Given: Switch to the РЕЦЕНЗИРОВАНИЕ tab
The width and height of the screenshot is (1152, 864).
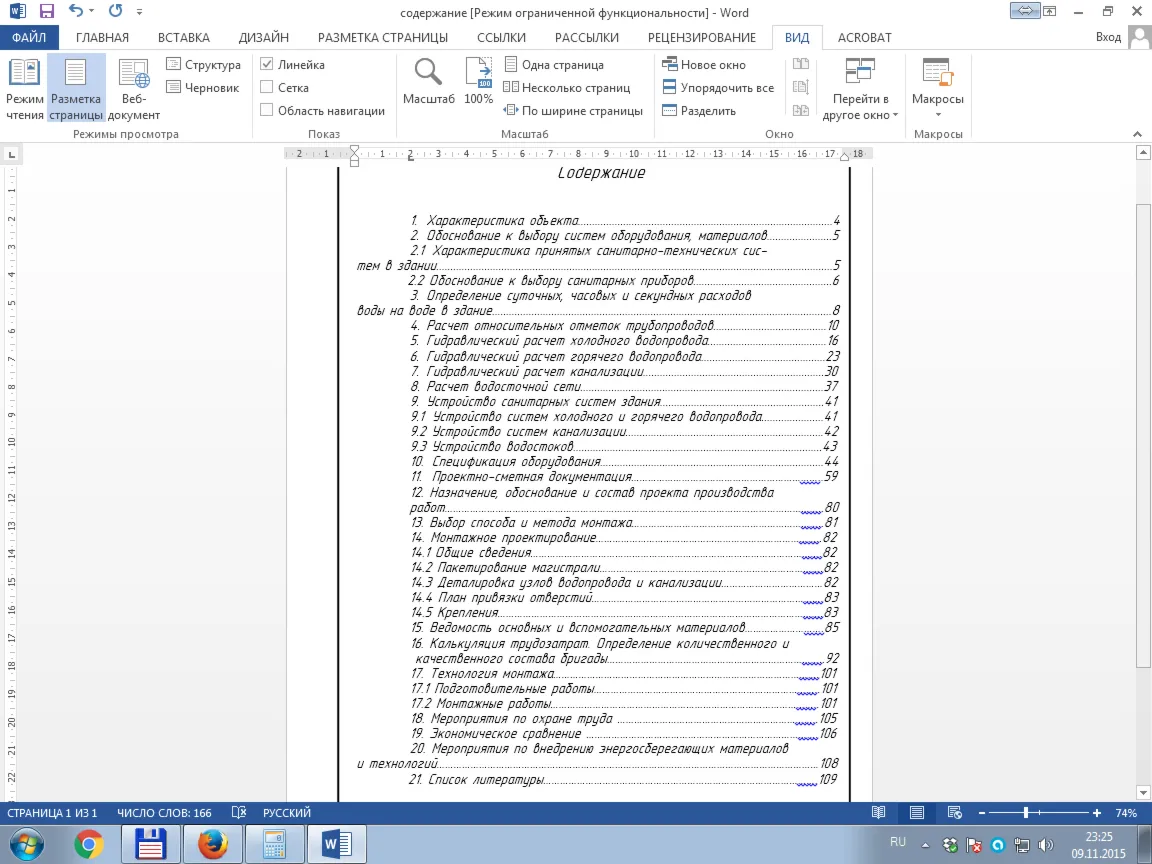Looking at the screenshot, I should [702, 37].
